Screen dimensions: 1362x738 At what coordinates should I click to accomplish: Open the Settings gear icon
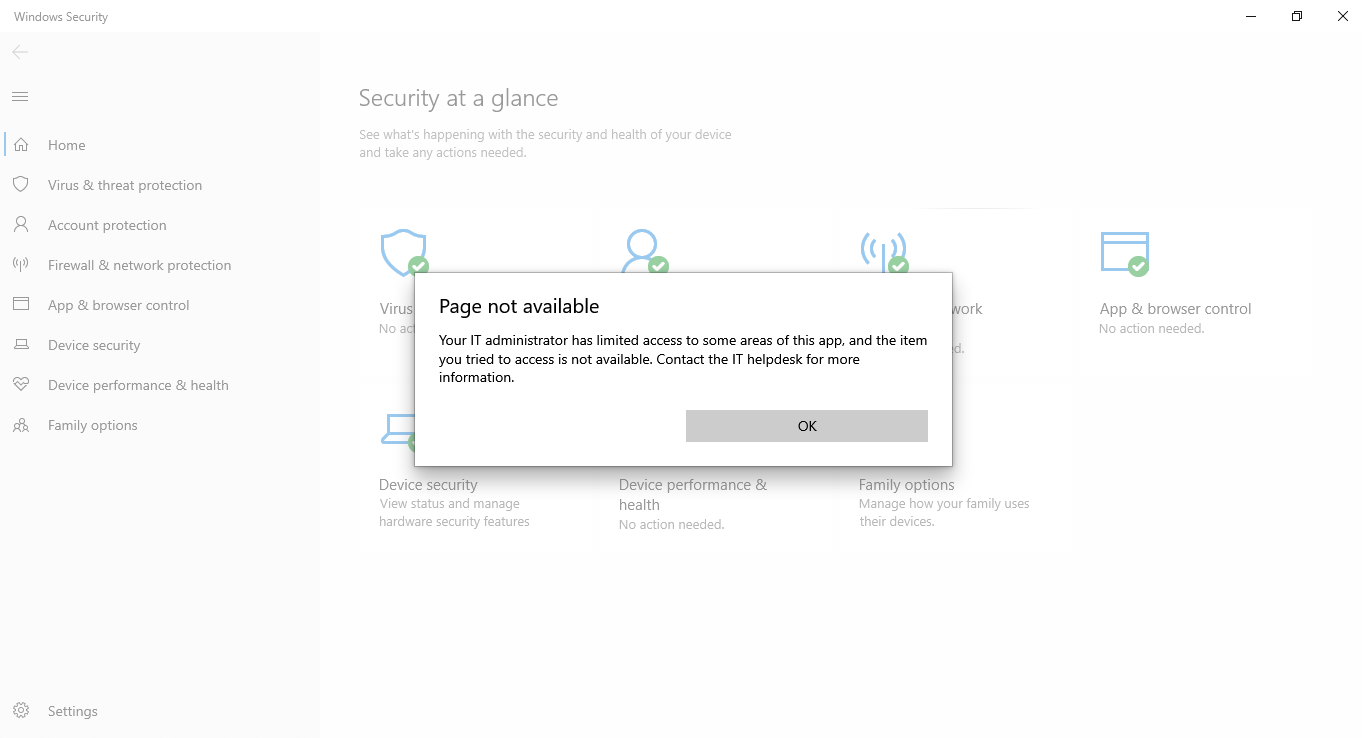point(20,711)
